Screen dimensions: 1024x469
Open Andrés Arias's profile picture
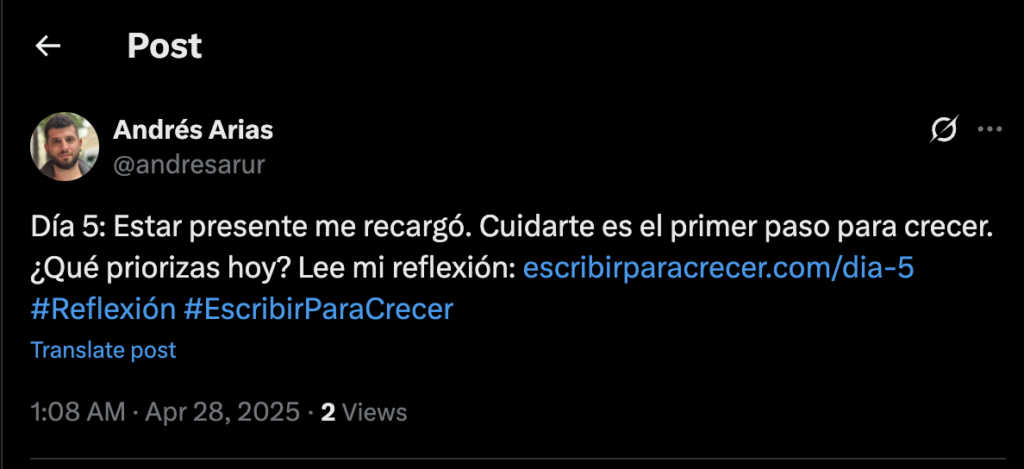pos(65,146)
